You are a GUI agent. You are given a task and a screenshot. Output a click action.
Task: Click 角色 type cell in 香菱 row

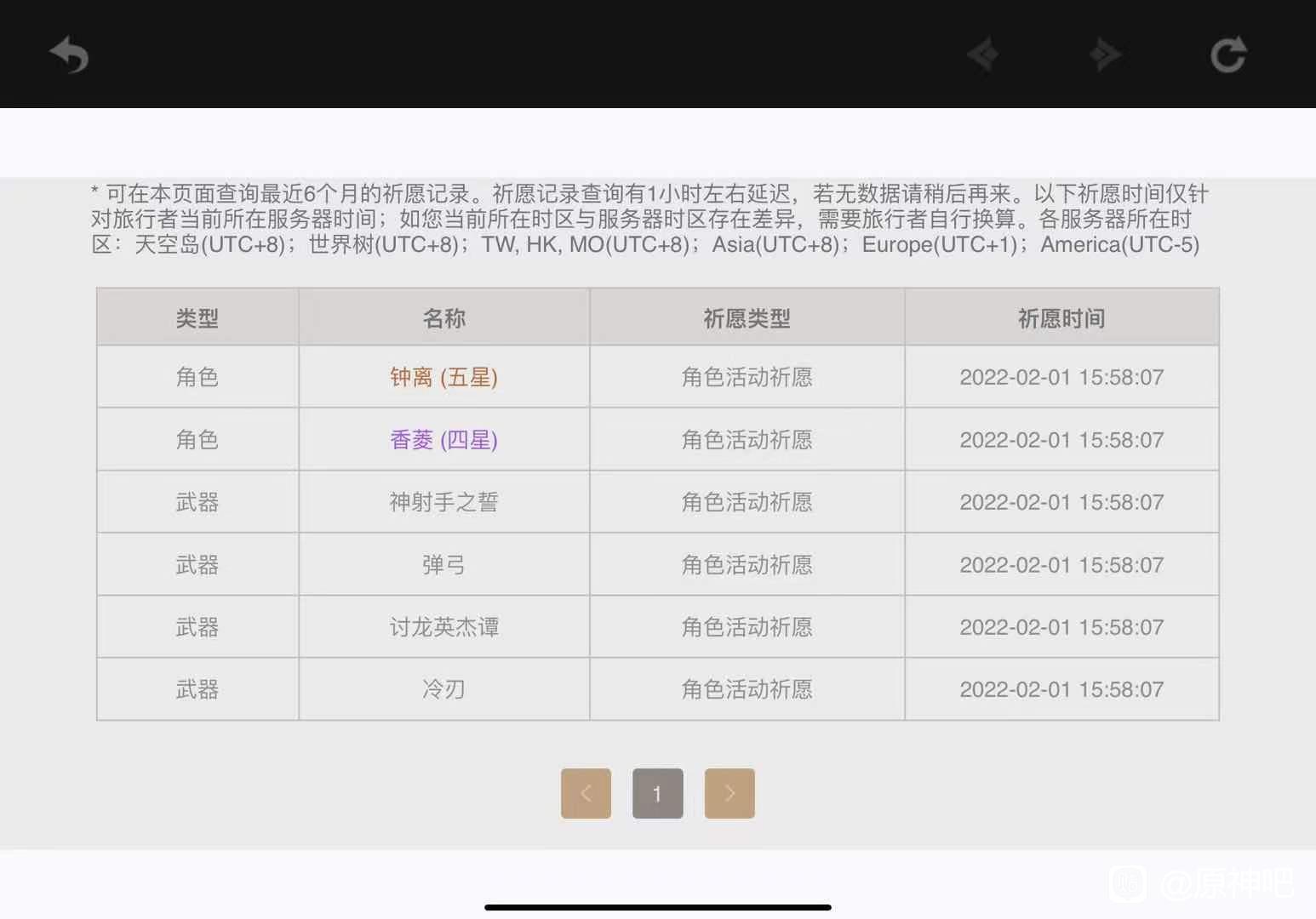tap(197, 440)
